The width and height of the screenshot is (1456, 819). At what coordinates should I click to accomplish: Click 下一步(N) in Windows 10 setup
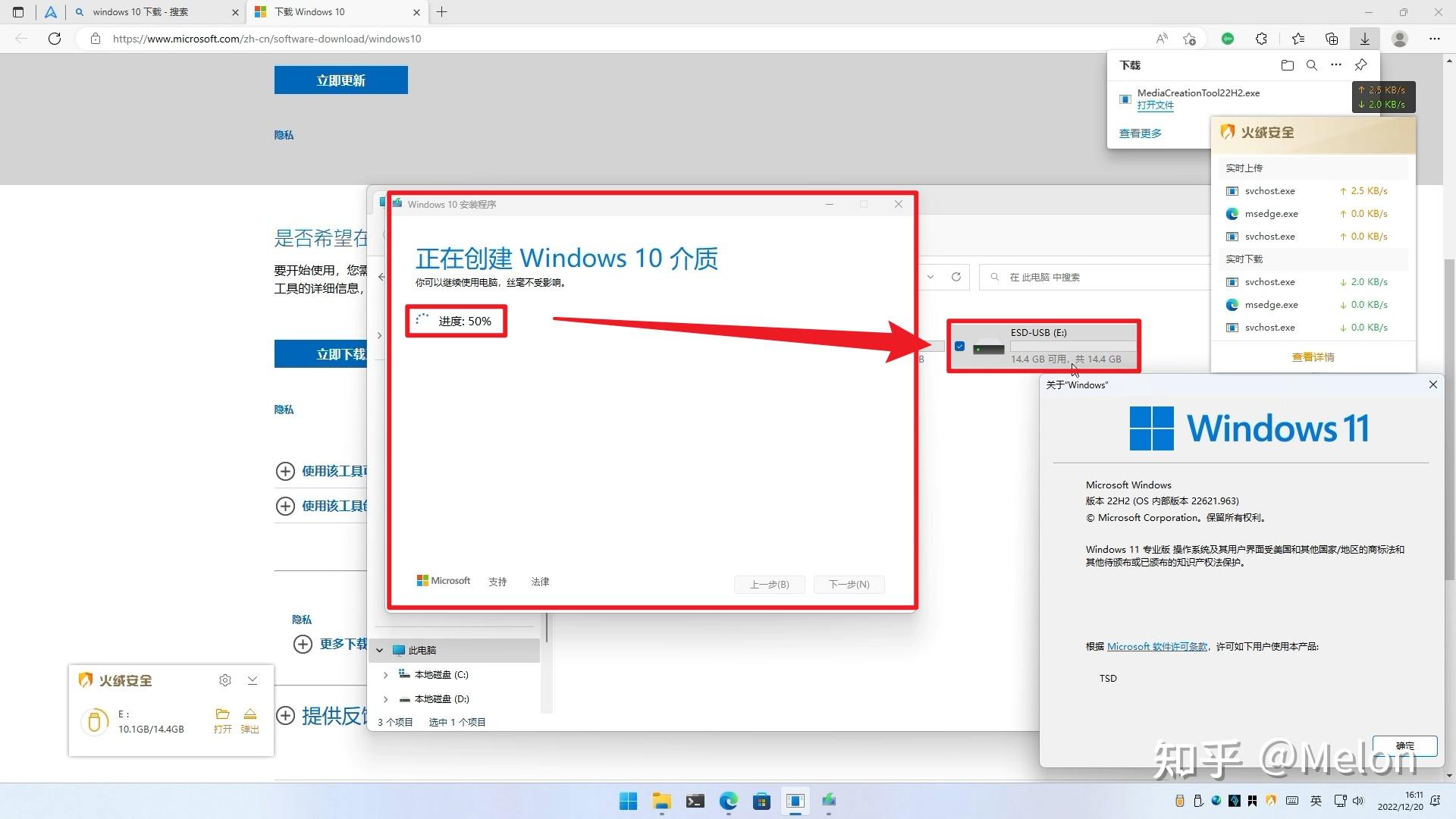pyautogui.click(x=849, y=584)
